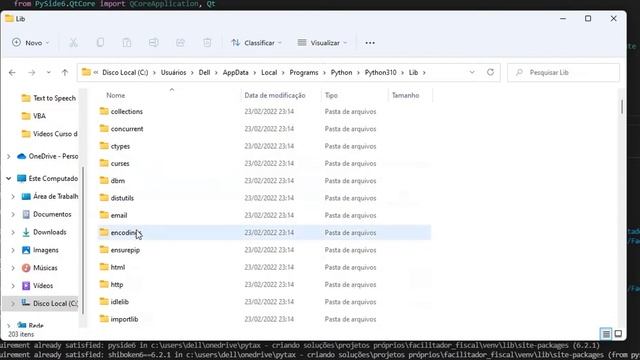Select Text to Speech folder in sidebar
This screenshot has width=640, height=360.
[49, 98]
